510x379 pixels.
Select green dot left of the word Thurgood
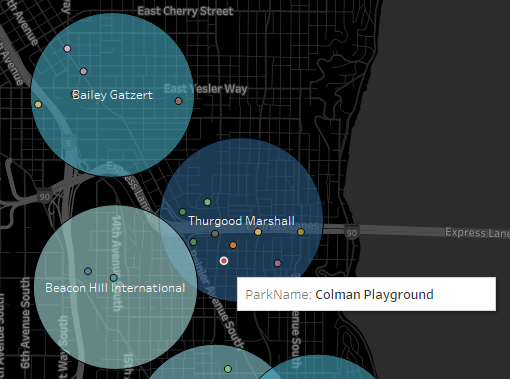coord(183,212)
